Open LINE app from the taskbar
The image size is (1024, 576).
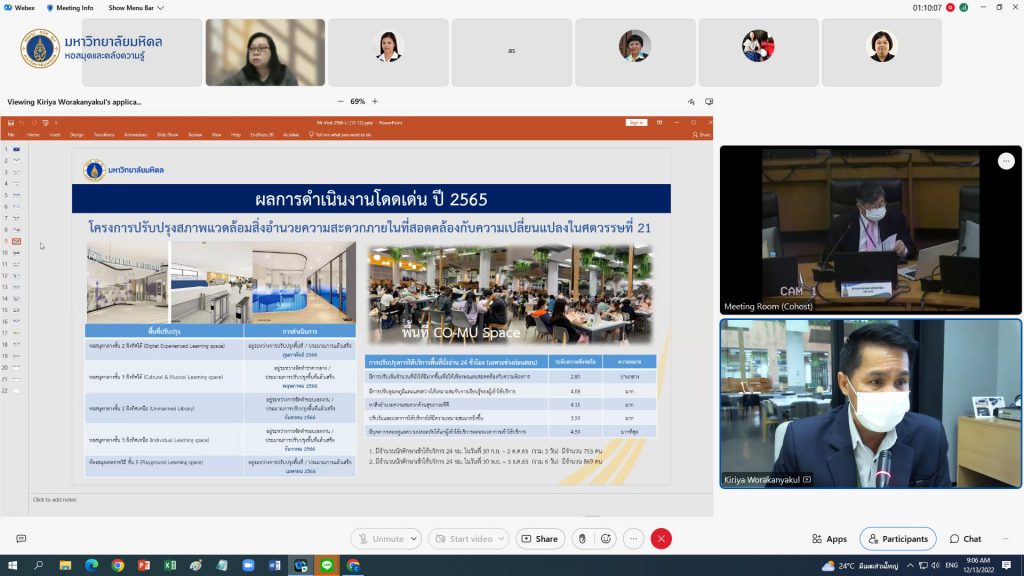[326, 566]
